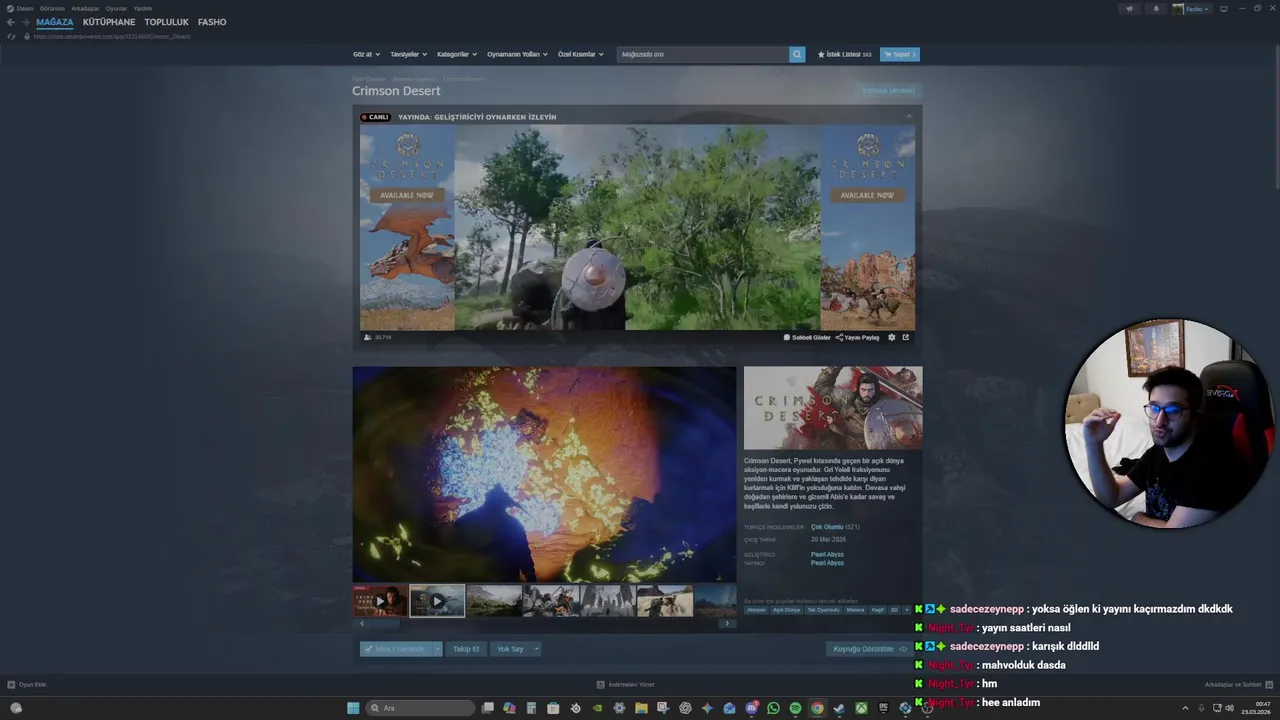Image resolution: width=1280 pixels, height=720 pixels.
Task: Click Yayını Paylaş share button
Action: [x=858, y=338]
